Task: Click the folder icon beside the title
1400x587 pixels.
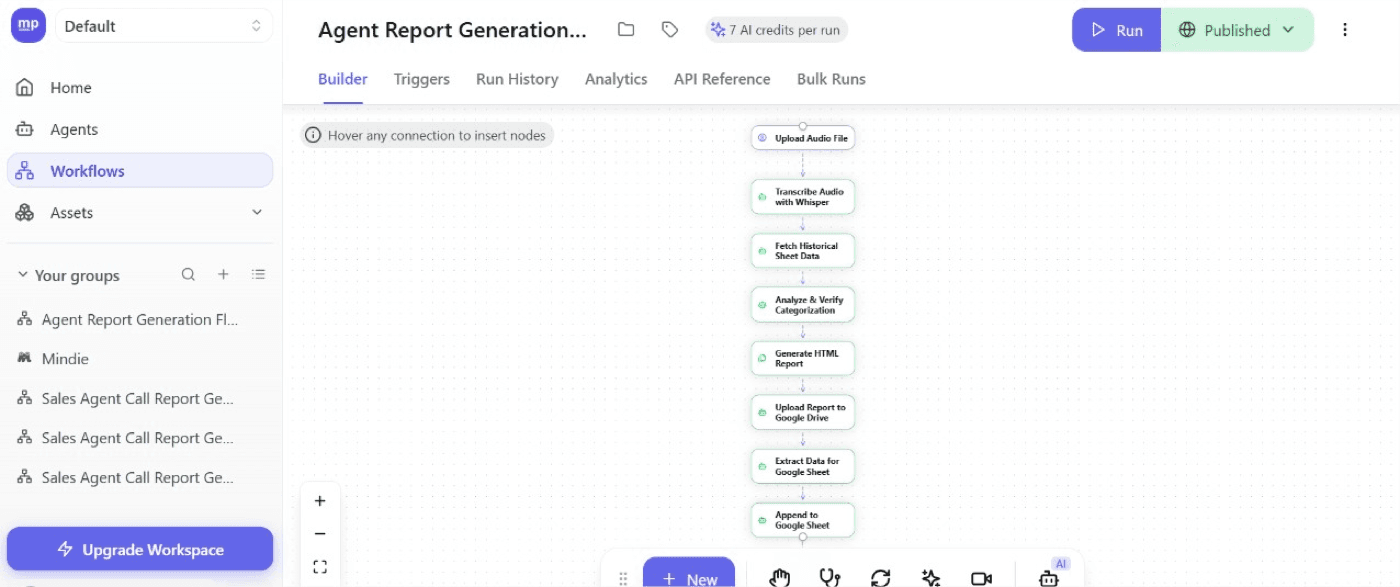Action: click(x=626, y=30)
